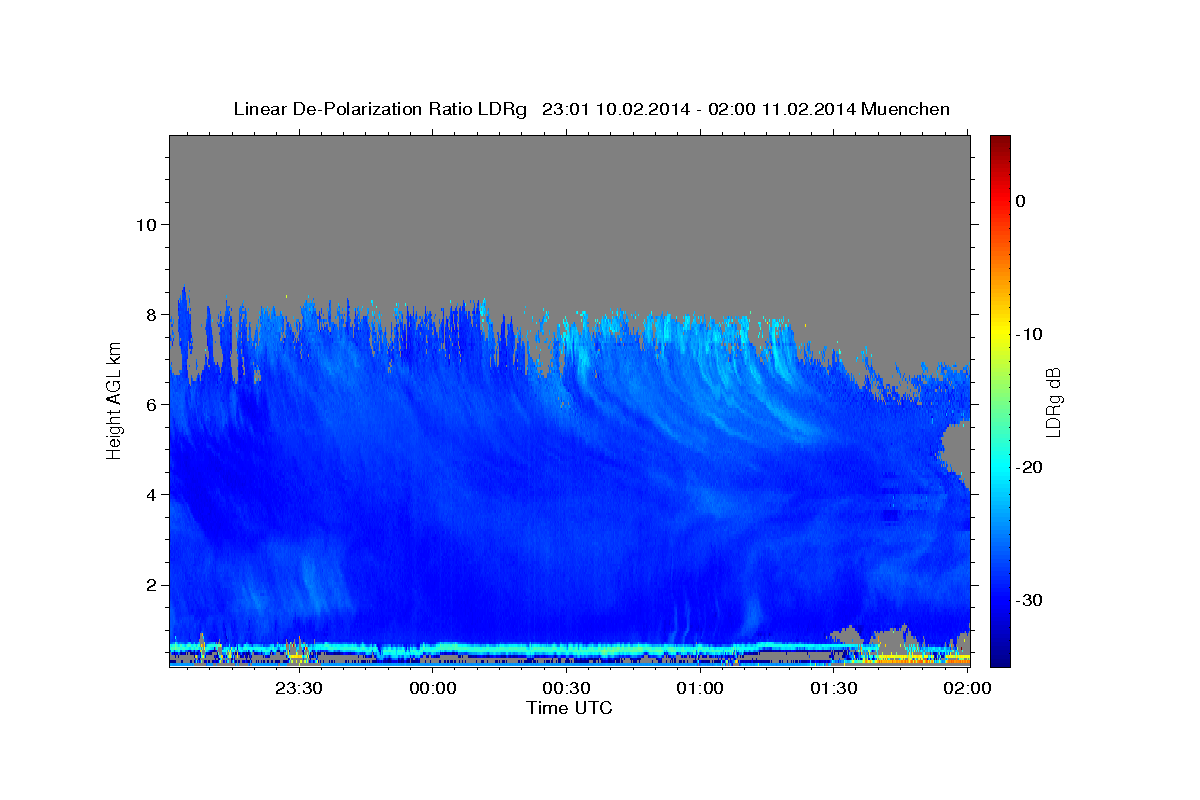Click the 'Height AGL km' axis title
Image resolution: width=1200 pixels, height=800 pixels.
click(114, 401)
